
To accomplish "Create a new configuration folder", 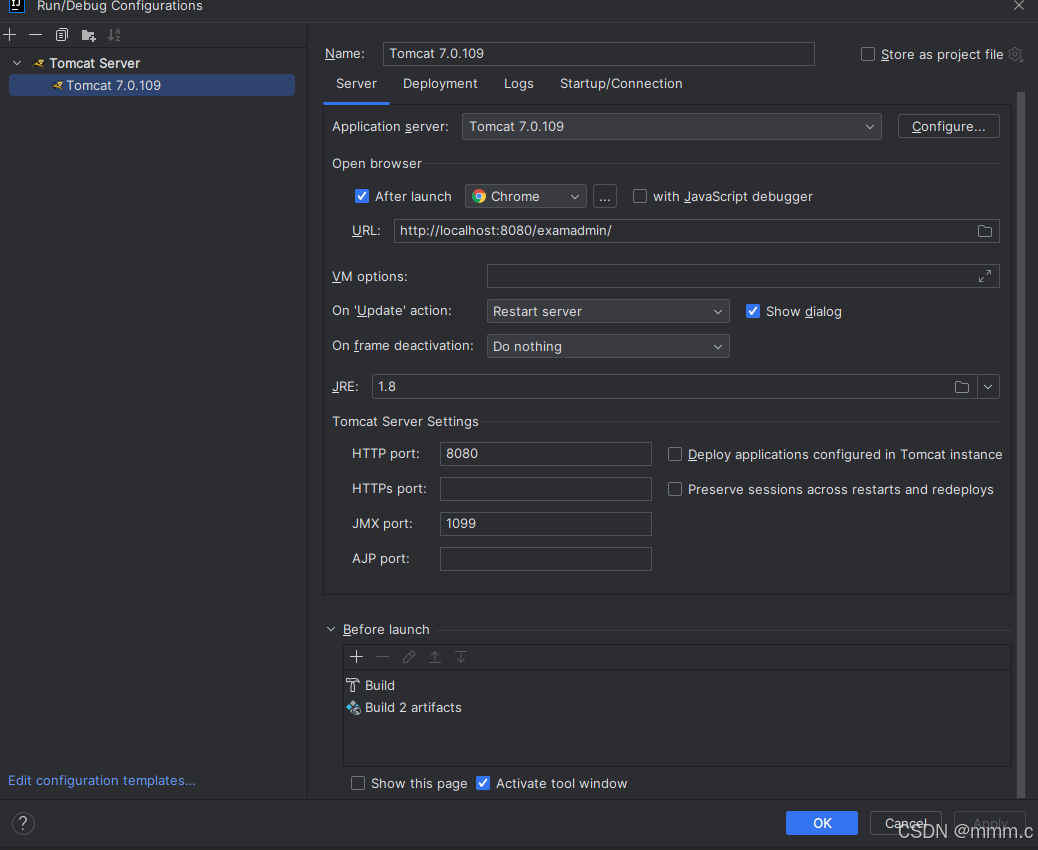I will 88,35.
